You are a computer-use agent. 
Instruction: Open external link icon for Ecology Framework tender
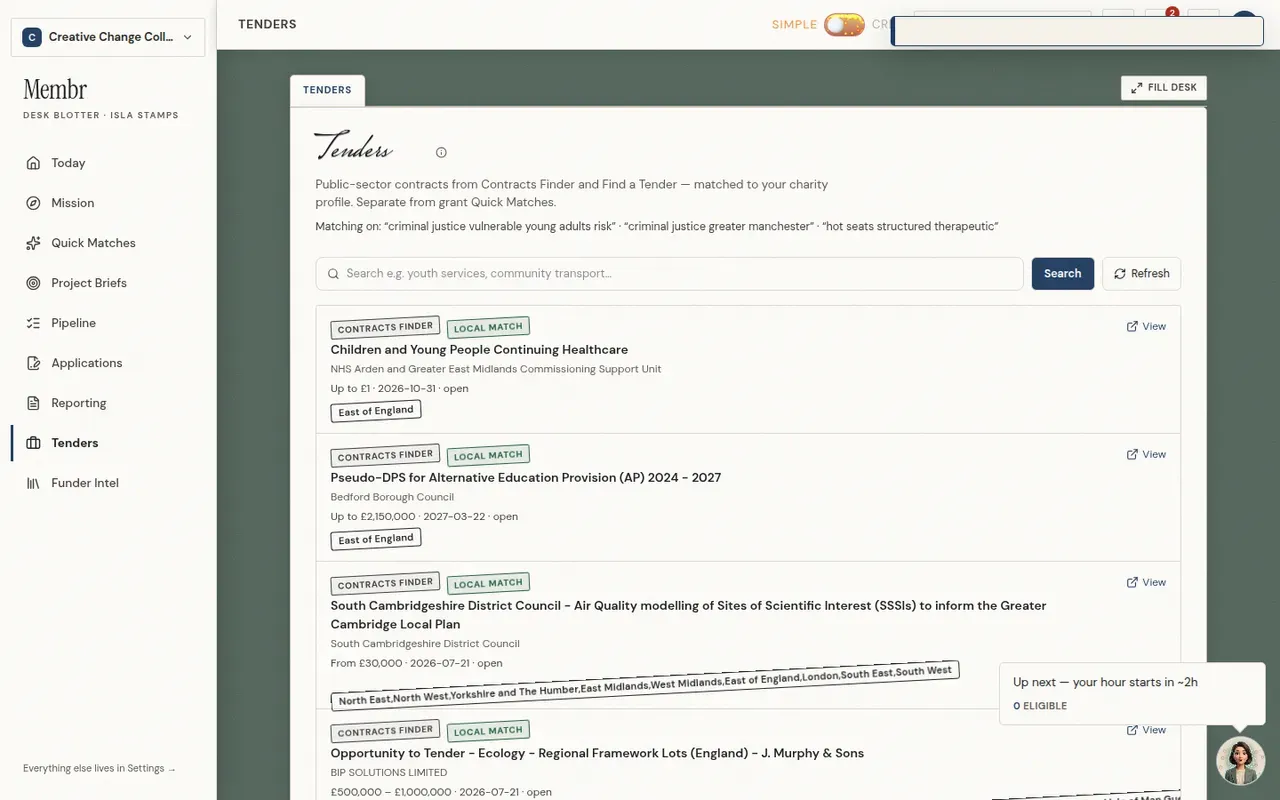pyautogui.click(x=1132, y=730)
